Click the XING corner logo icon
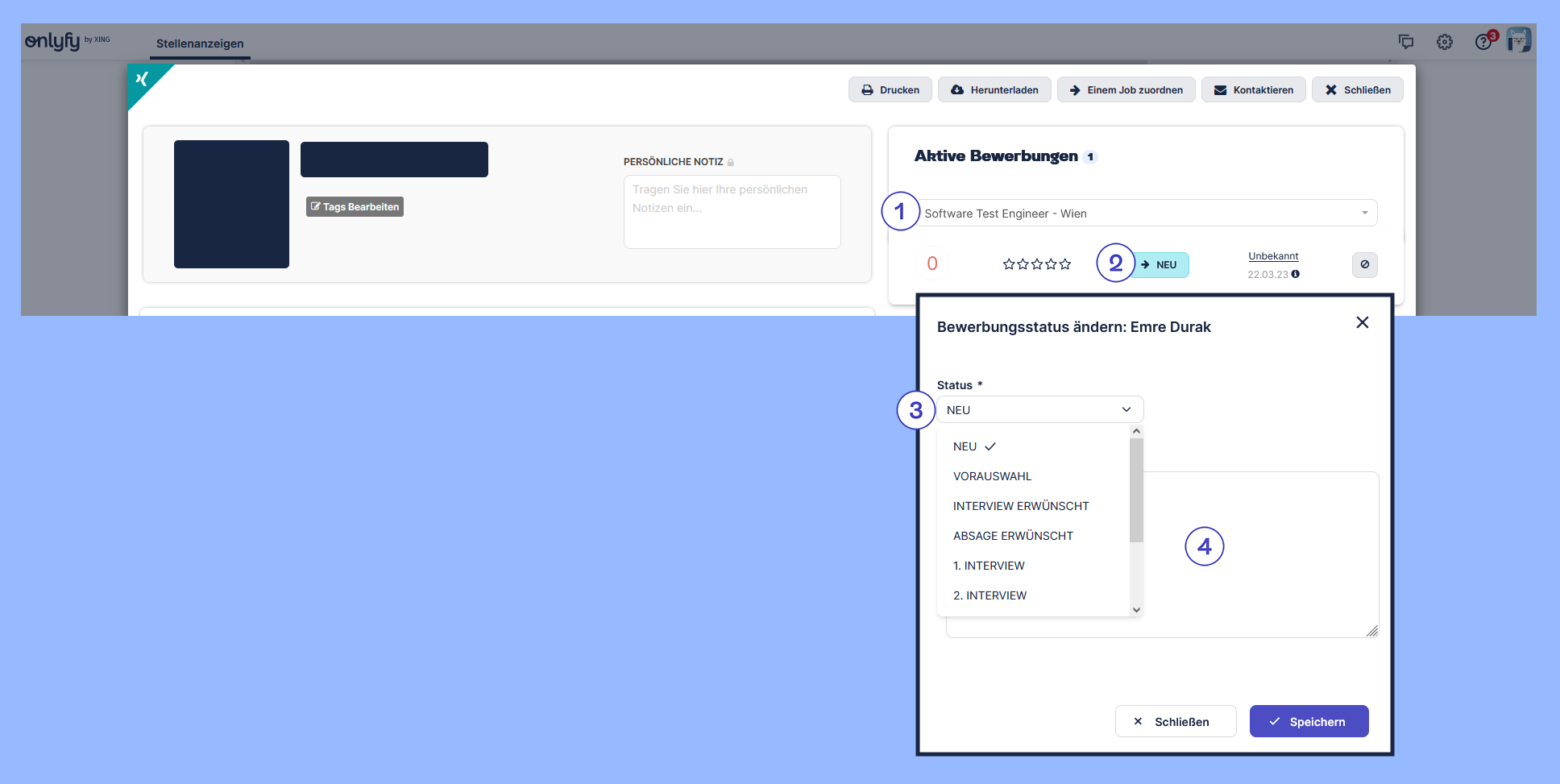 pos(143,79)
